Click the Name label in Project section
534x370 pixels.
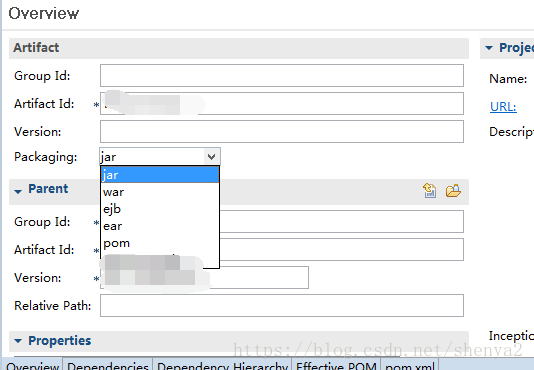508,79
